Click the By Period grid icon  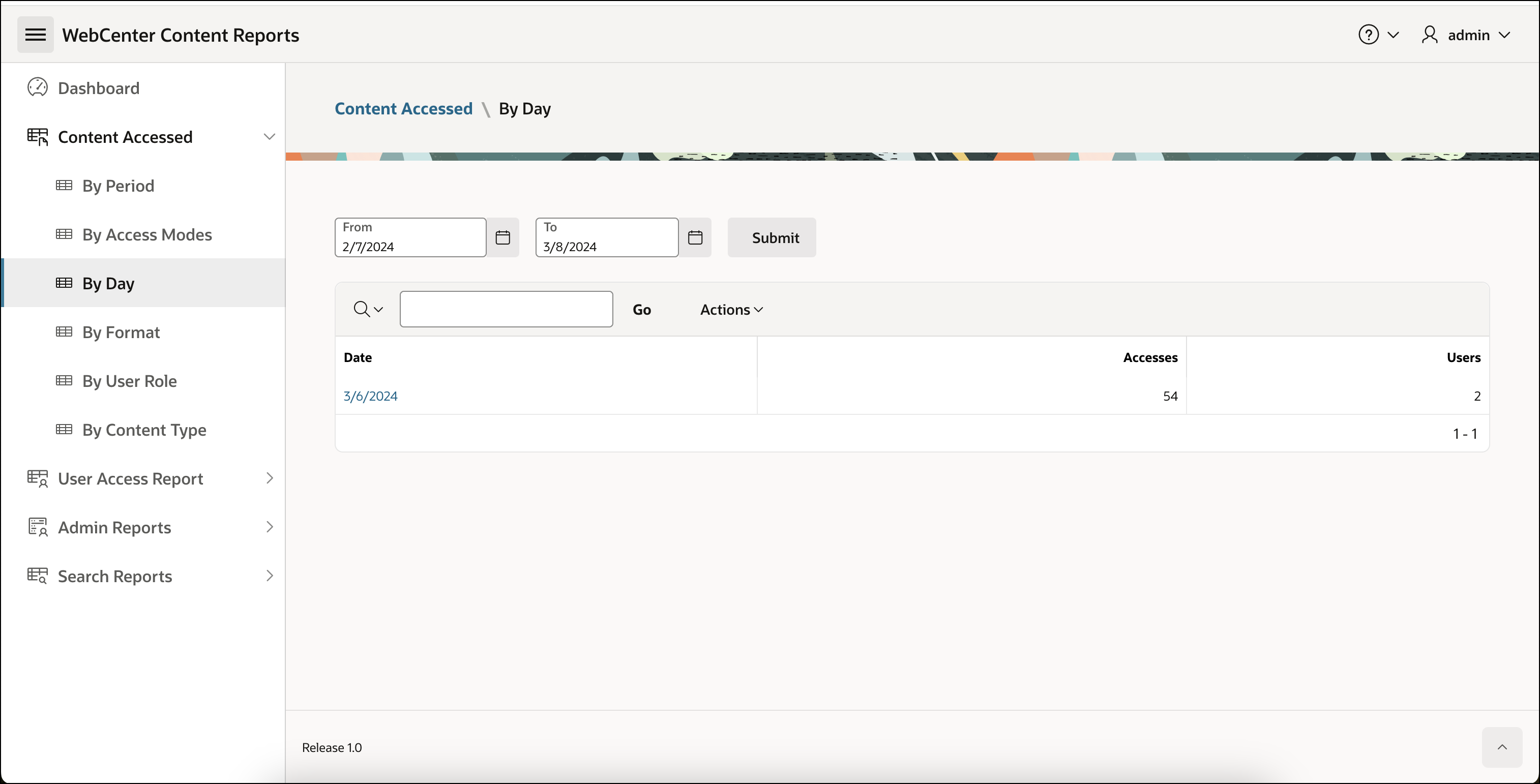coord(64,185)
